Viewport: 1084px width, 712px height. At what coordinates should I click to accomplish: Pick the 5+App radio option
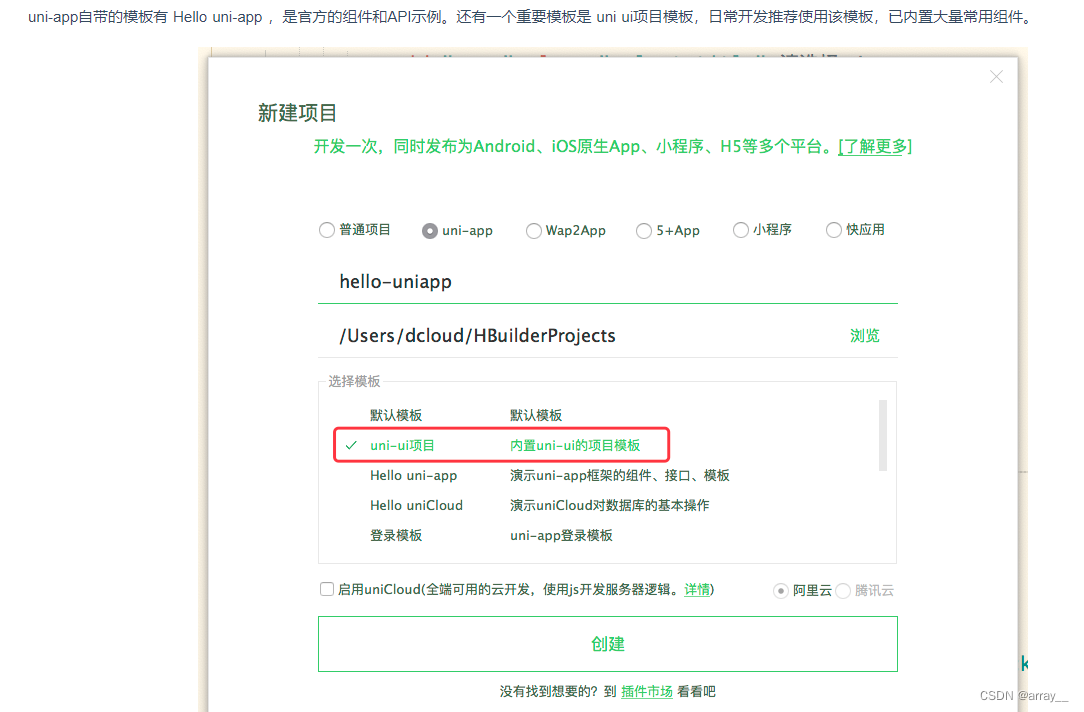[x=644, y=231]
